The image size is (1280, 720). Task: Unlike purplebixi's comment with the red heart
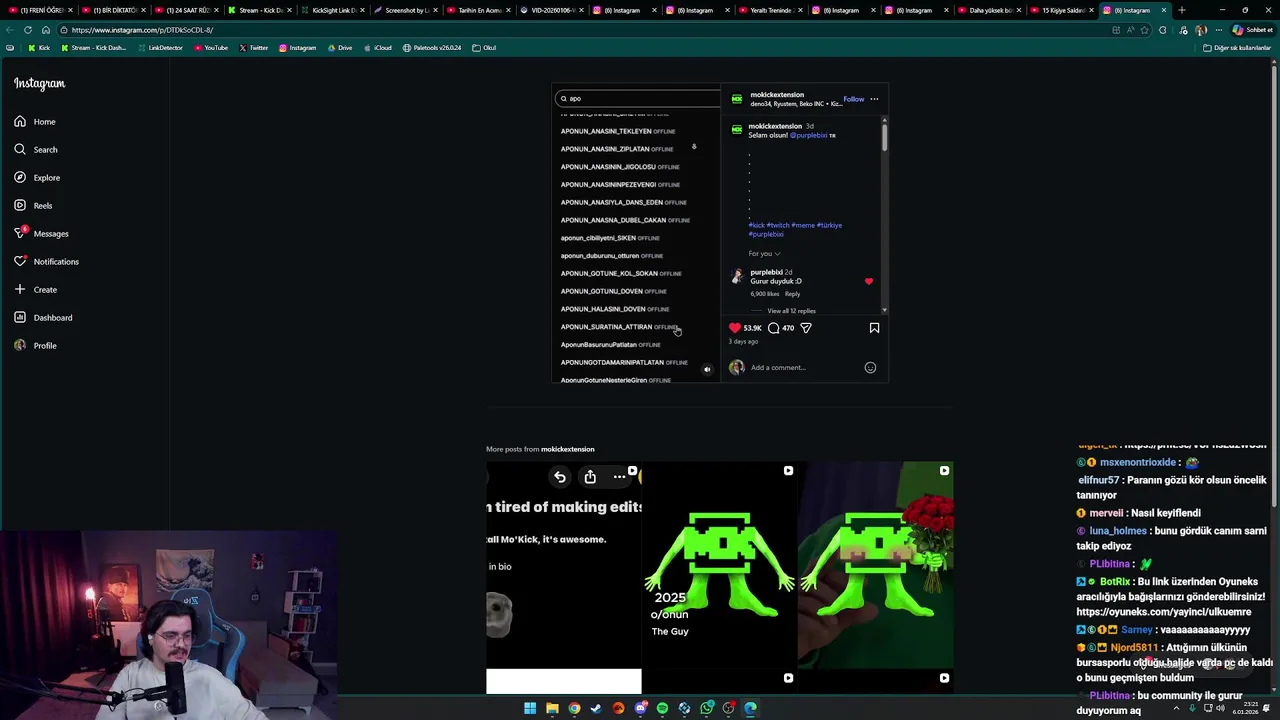868,282
